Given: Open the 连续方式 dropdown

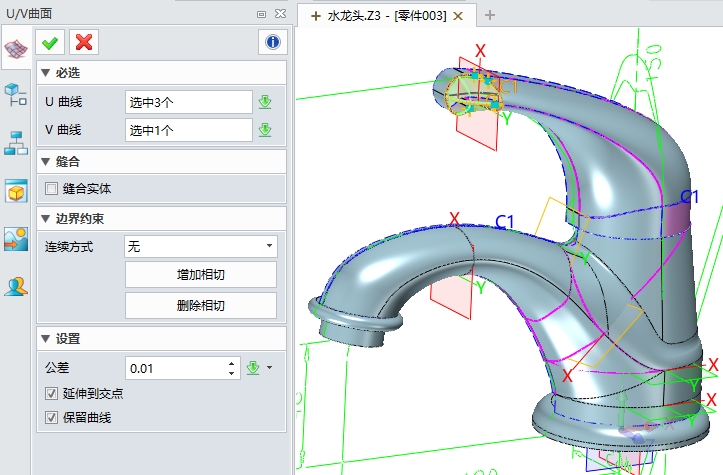Looking at the screenshot, I should pos(200,246).
